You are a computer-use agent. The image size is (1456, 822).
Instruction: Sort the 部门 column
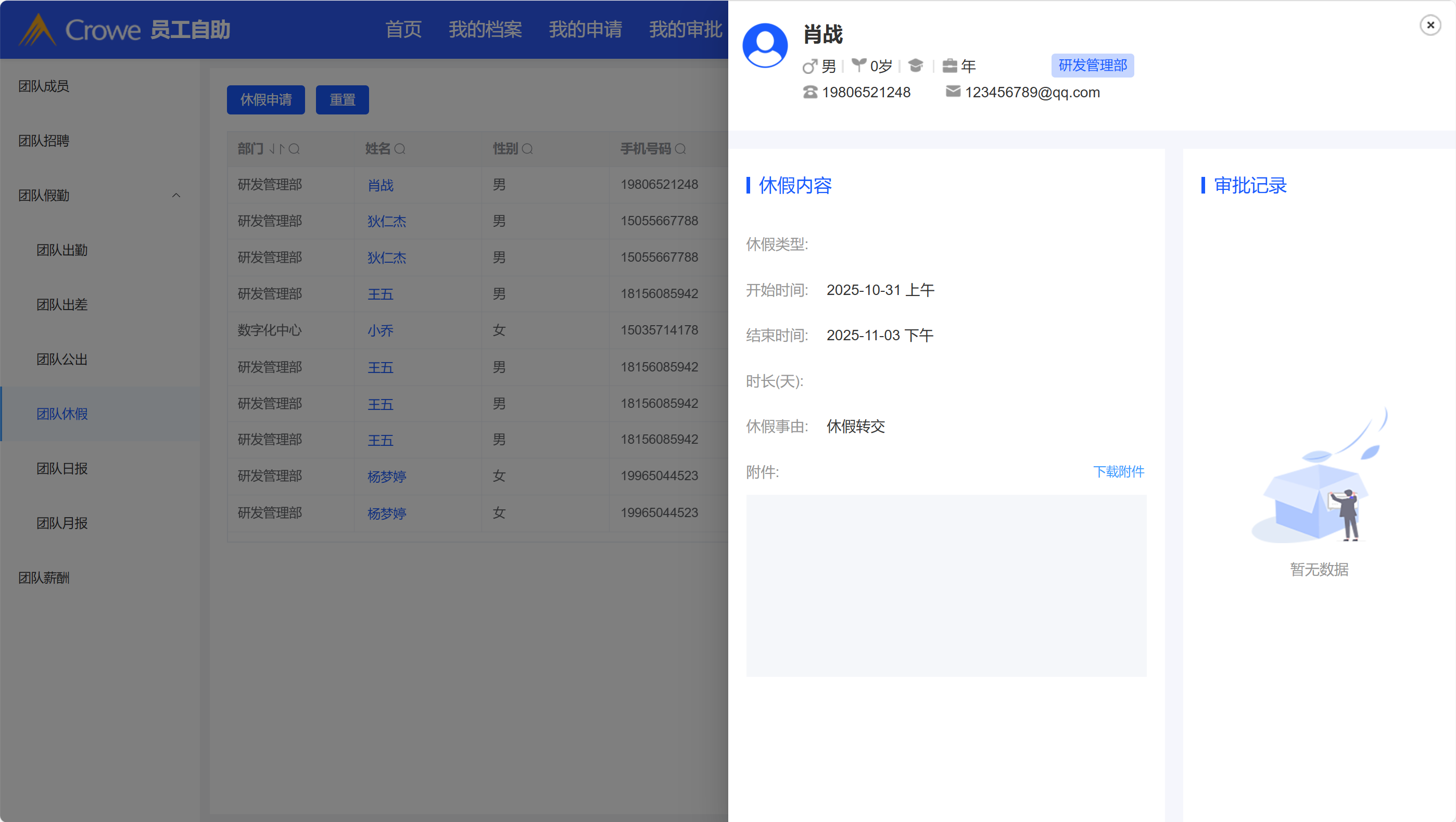(277, 149)
